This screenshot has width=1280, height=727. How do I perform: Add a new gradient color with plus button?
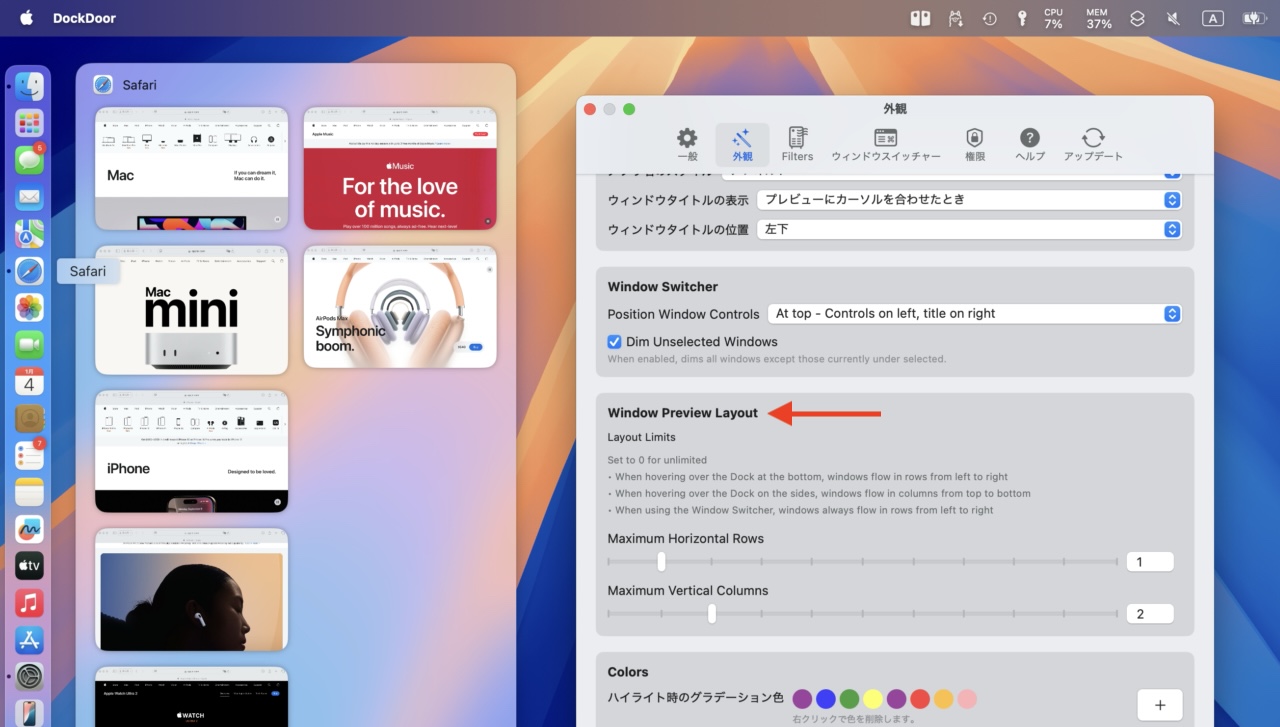1160,705
